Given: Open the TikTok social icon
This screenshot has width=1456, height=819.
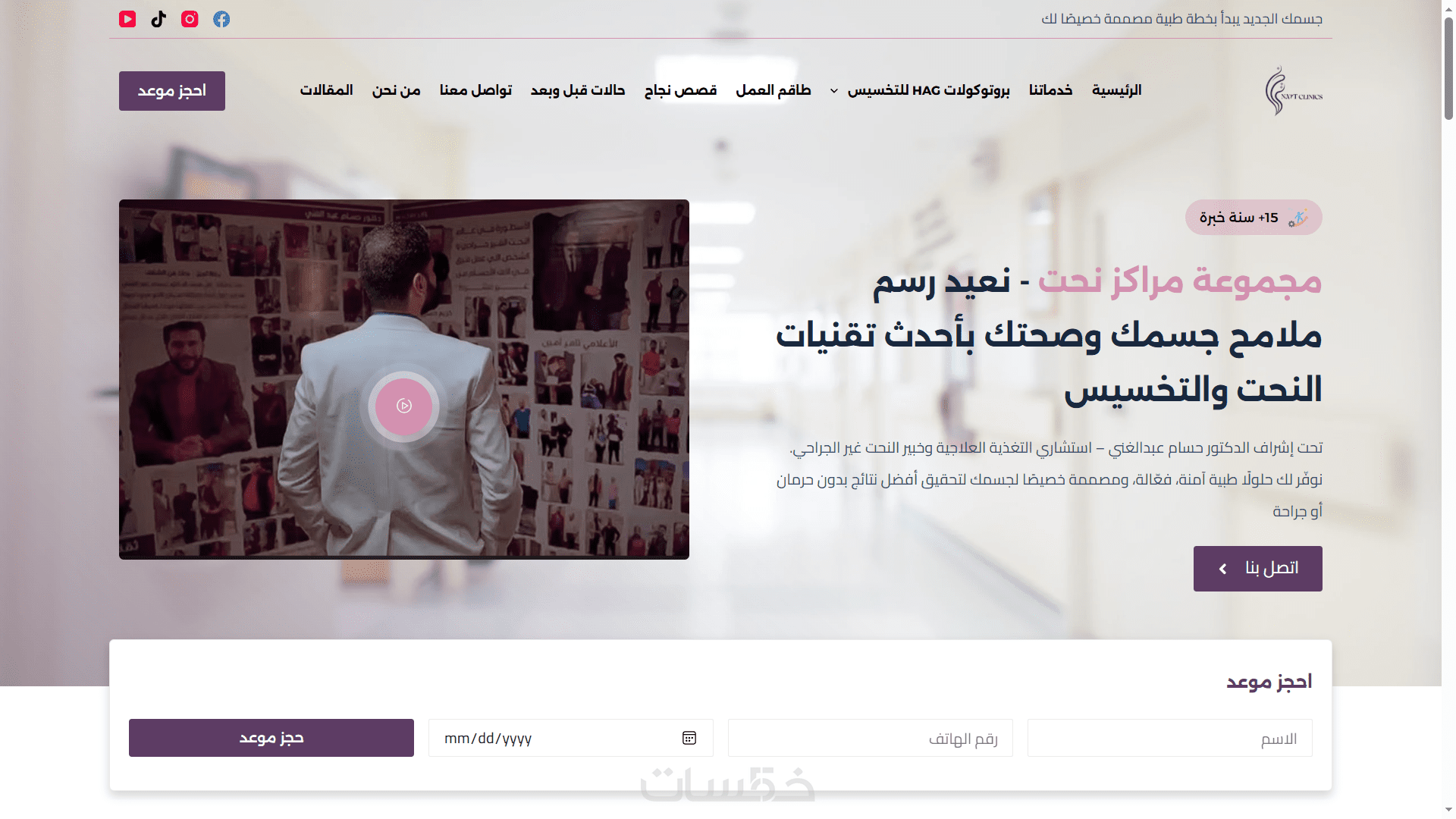Looking at the screenshot, I should [158, 19].
